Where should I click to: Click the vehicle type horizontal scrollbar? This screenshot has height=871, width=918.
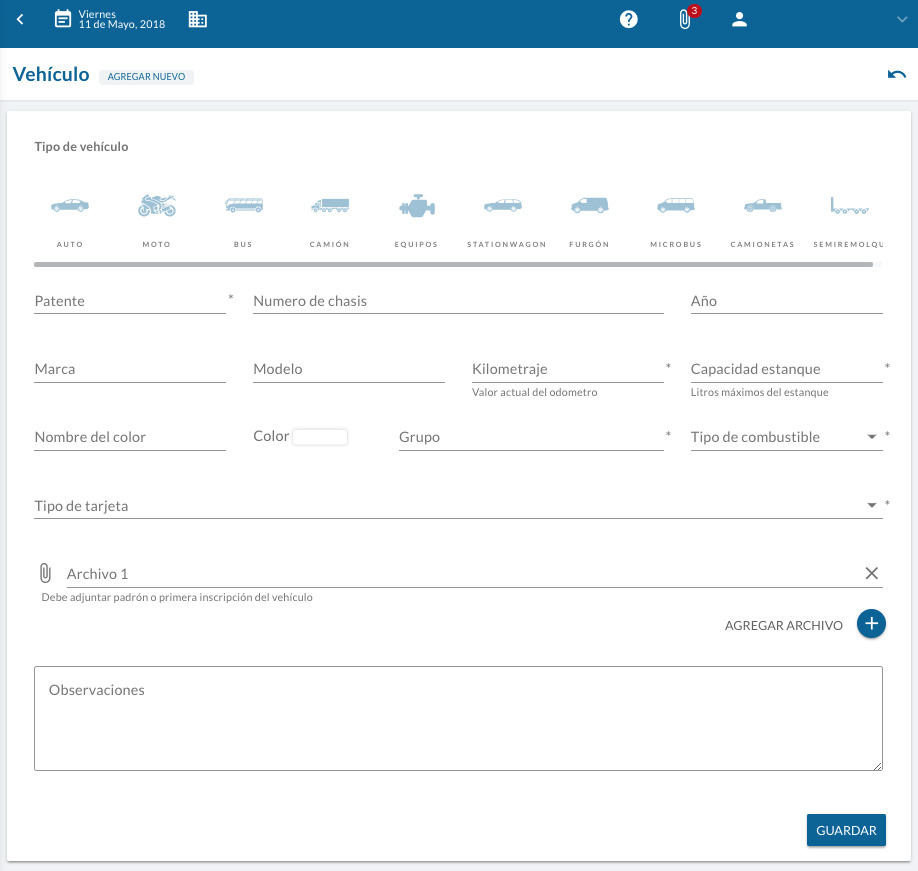point(453,265)
